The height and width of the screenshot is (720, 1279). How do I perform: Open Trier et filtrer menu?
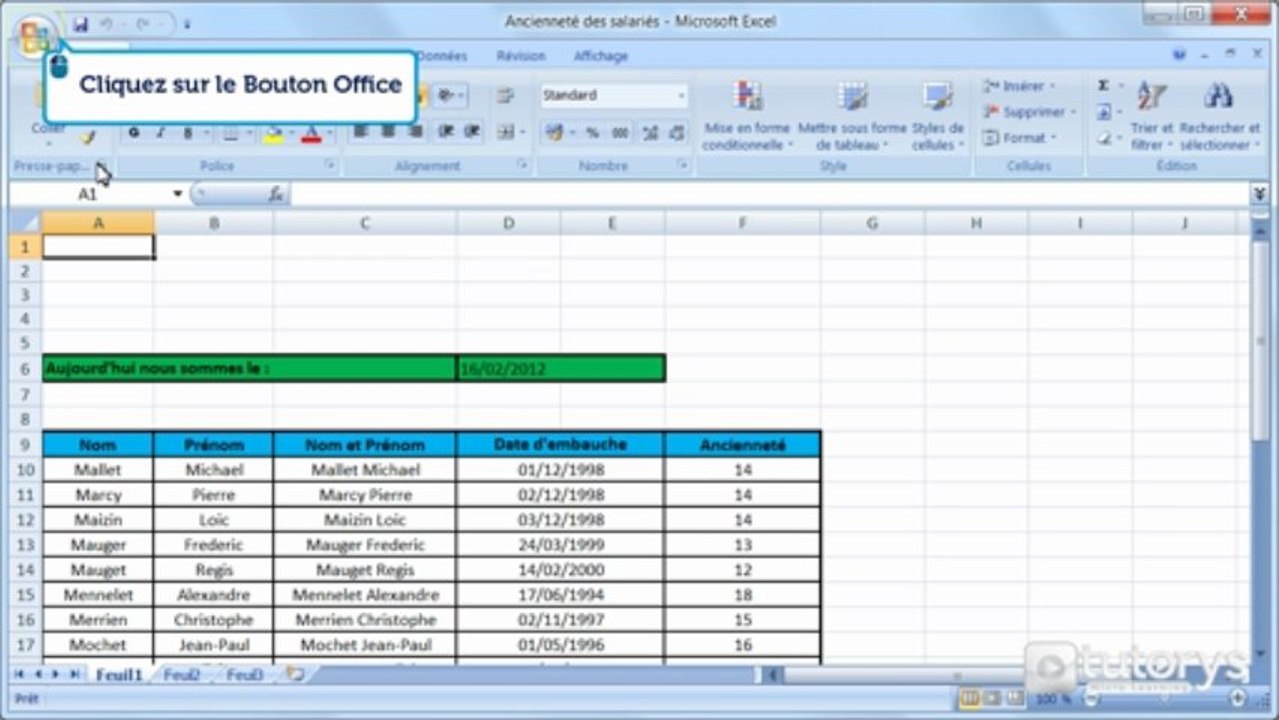click(x=1152, y=115)
